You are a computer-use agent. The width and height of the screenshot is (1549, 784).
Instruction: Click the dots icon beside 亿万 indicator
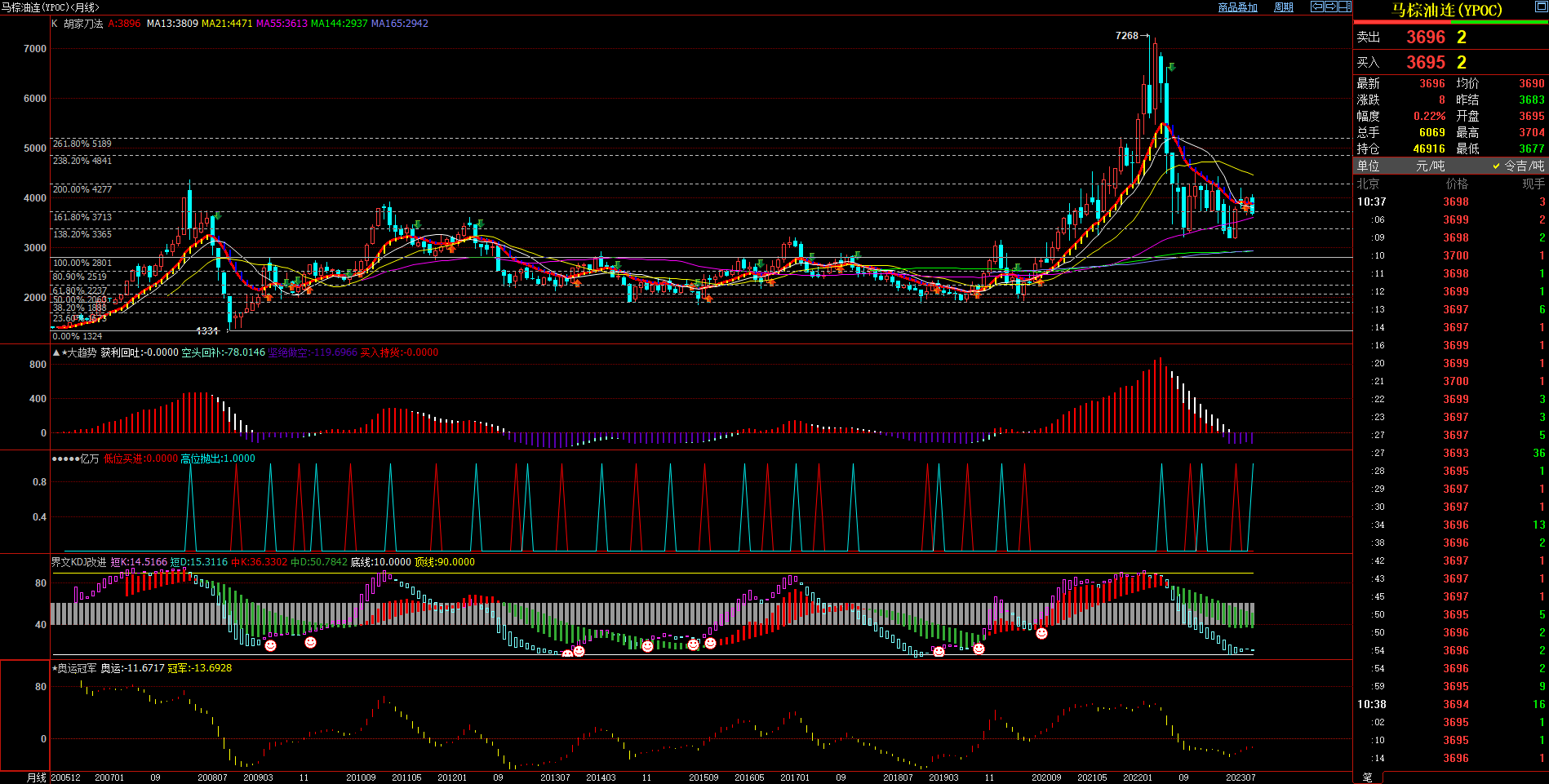(x=65, y=458)
